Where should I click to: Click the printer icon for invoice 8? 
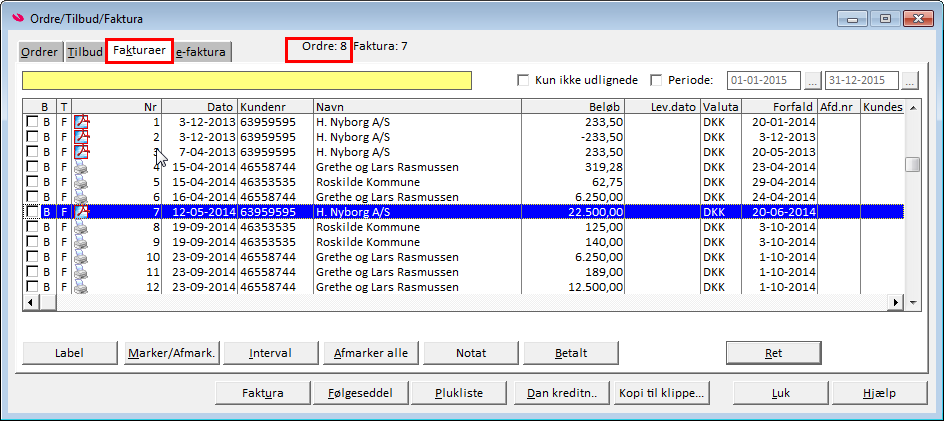80,227
